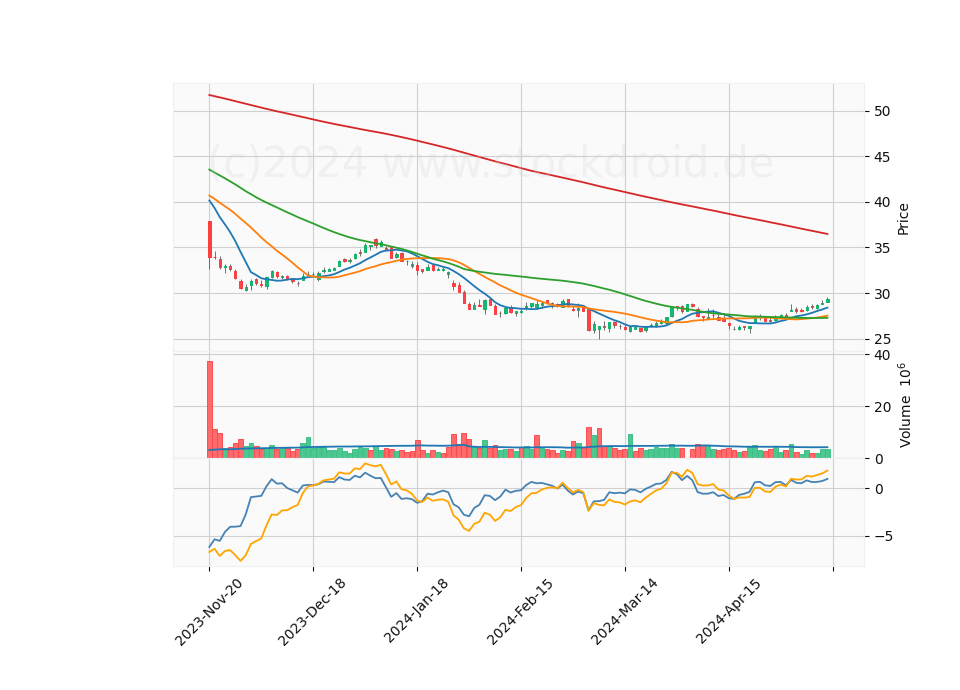Click the tall red first volume bar

209,410
